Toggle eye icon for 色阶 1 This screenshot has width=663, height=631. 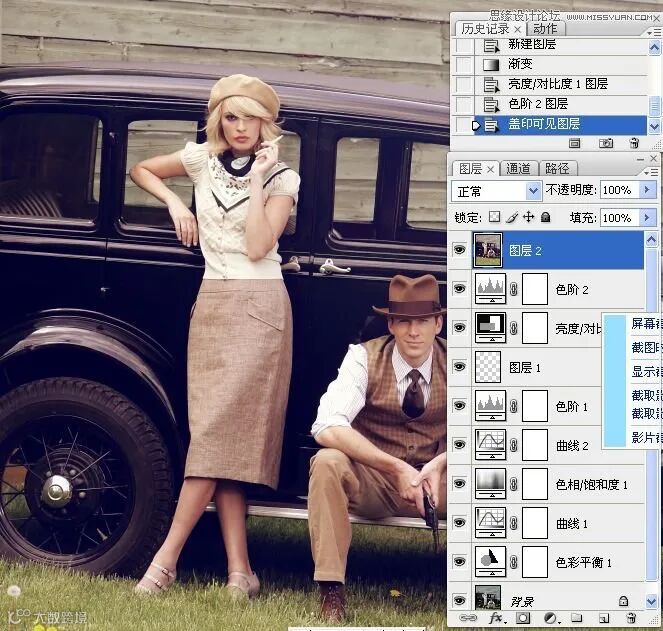(460, 406)
